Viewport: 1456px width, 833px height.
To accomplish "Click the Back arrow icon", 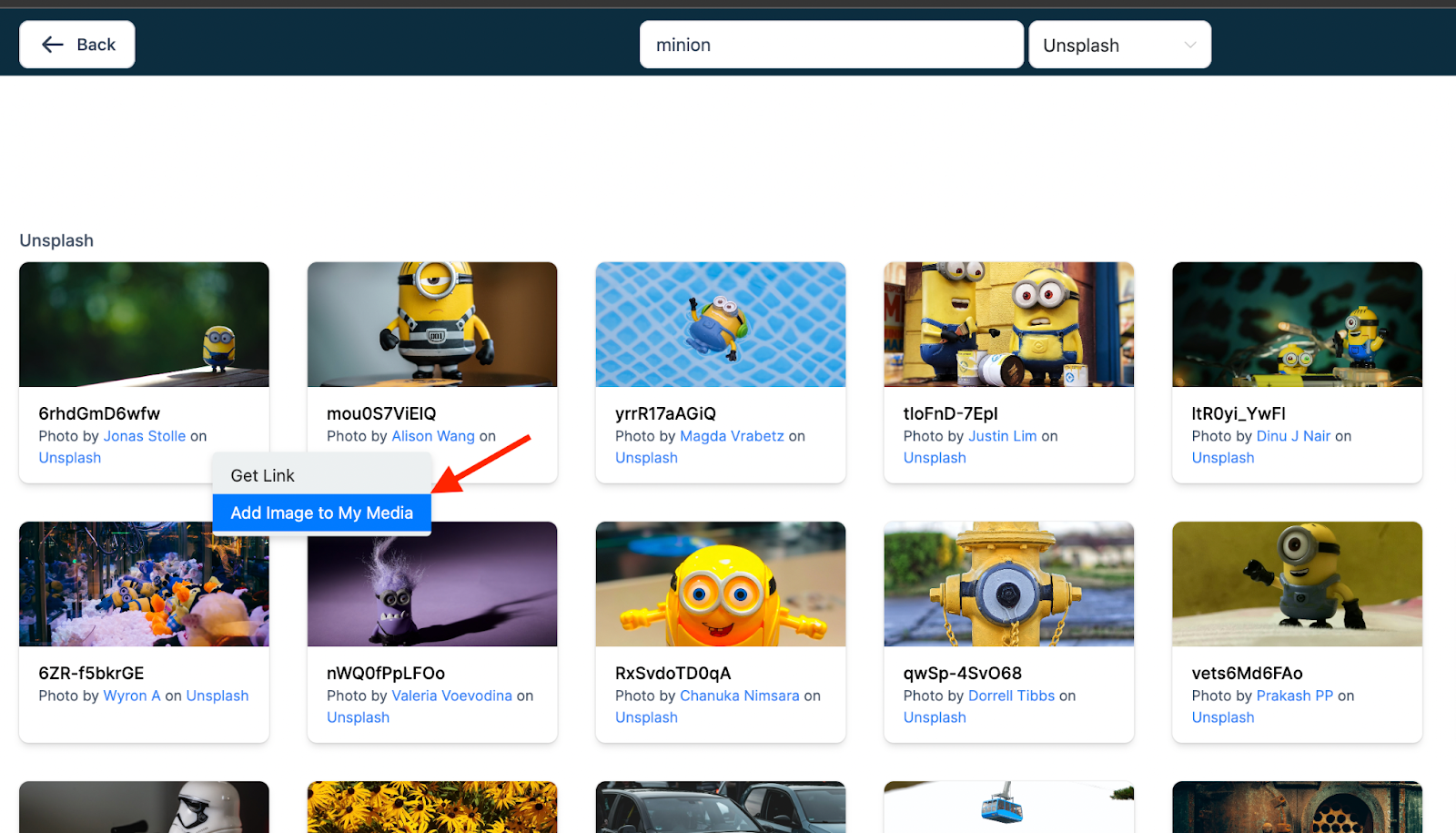I will pos(52,44).
